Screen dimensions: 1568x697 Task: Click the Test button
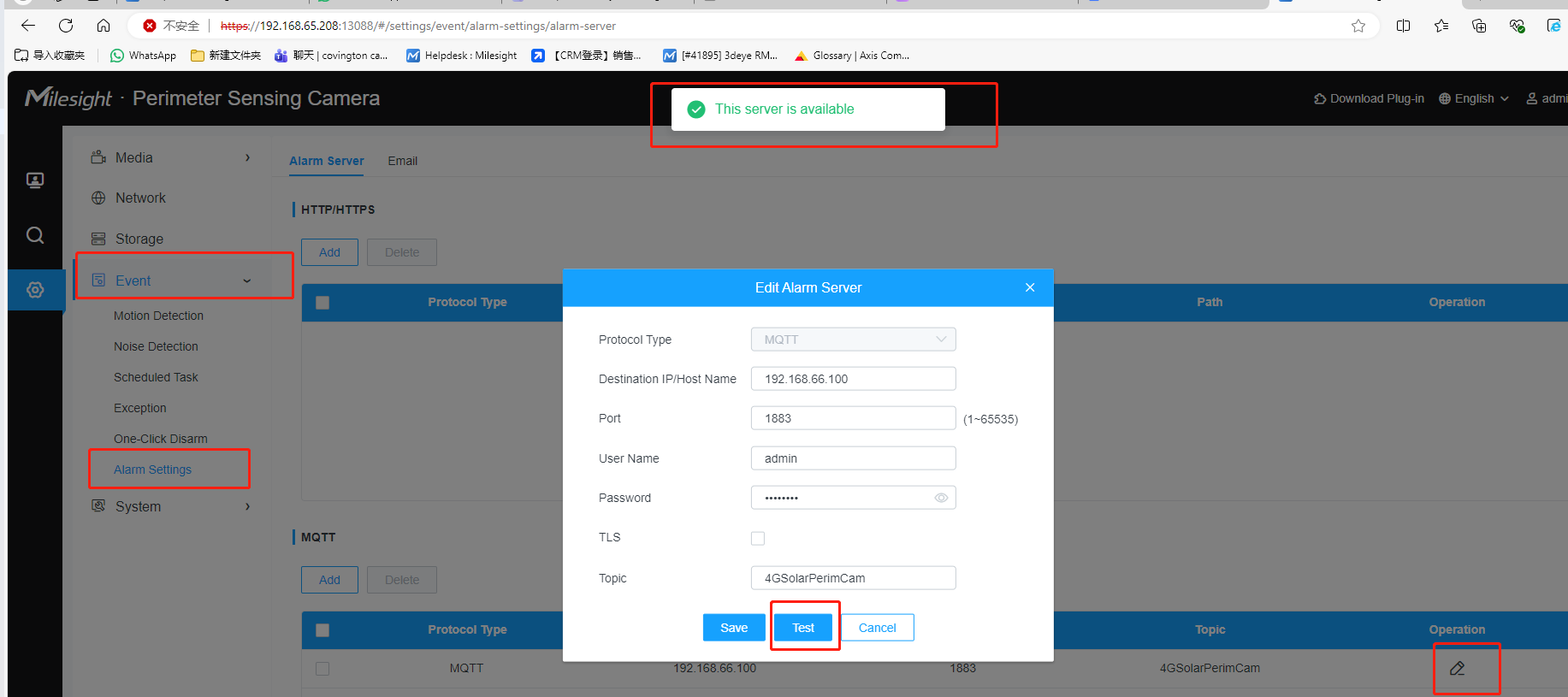(803, 628)
